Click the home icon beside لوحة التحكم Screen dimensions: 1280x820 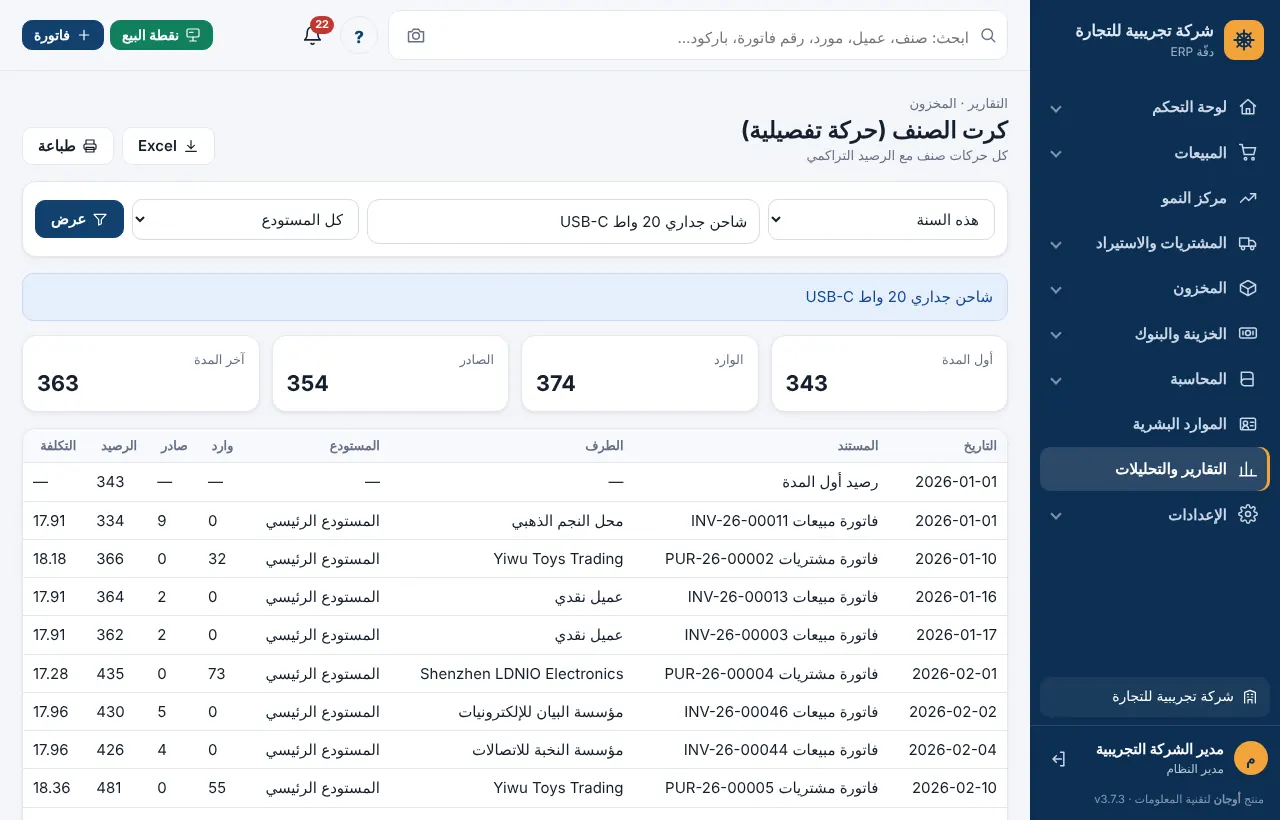click(1247, 107)
